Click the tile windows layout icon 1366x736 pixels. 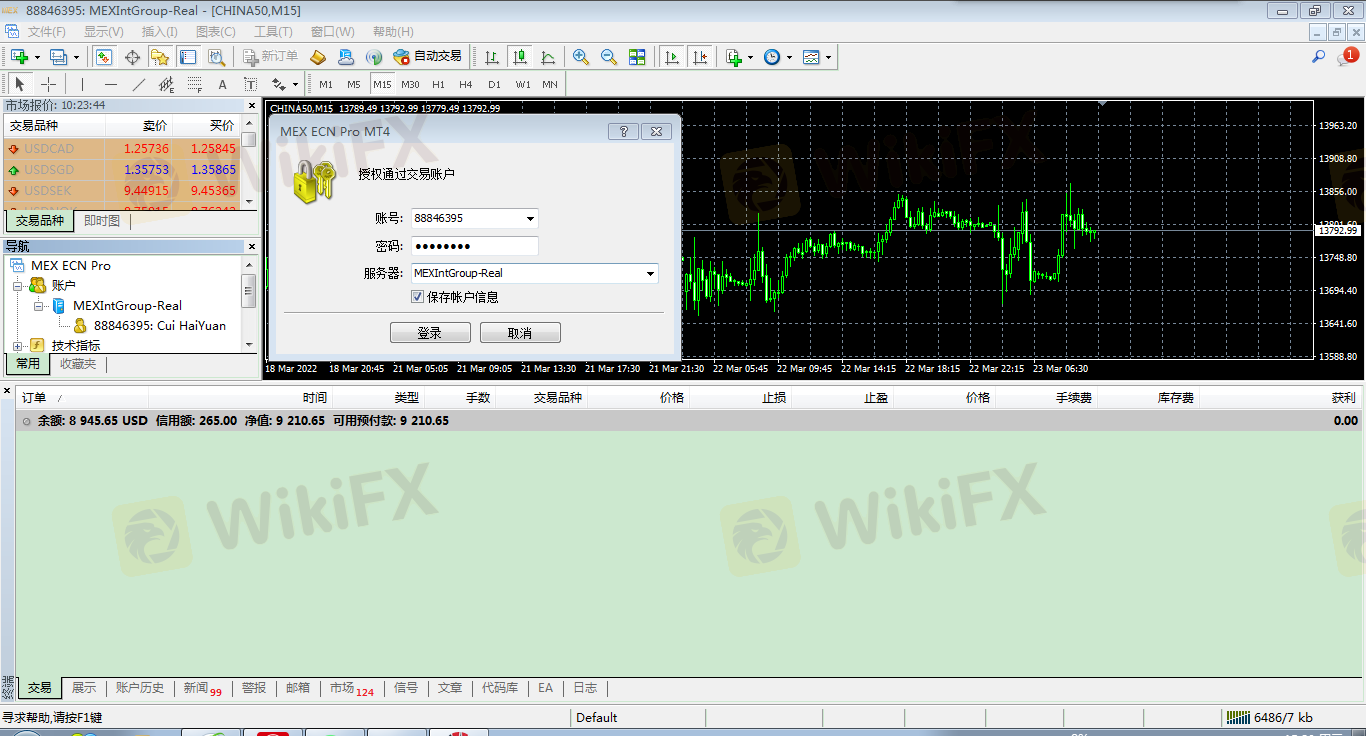pos(637,57)
